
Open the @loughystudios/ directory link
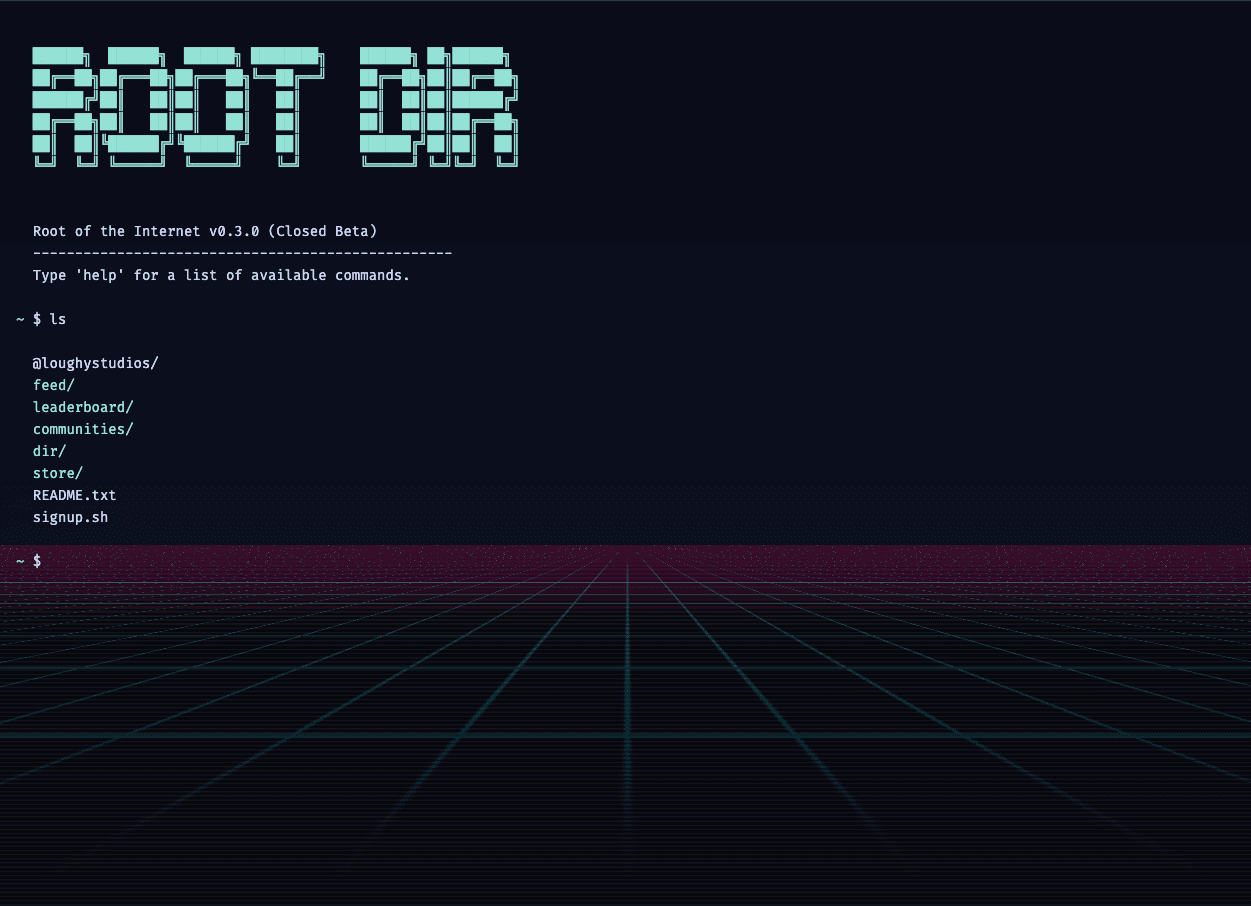click(x=95, y=363)
